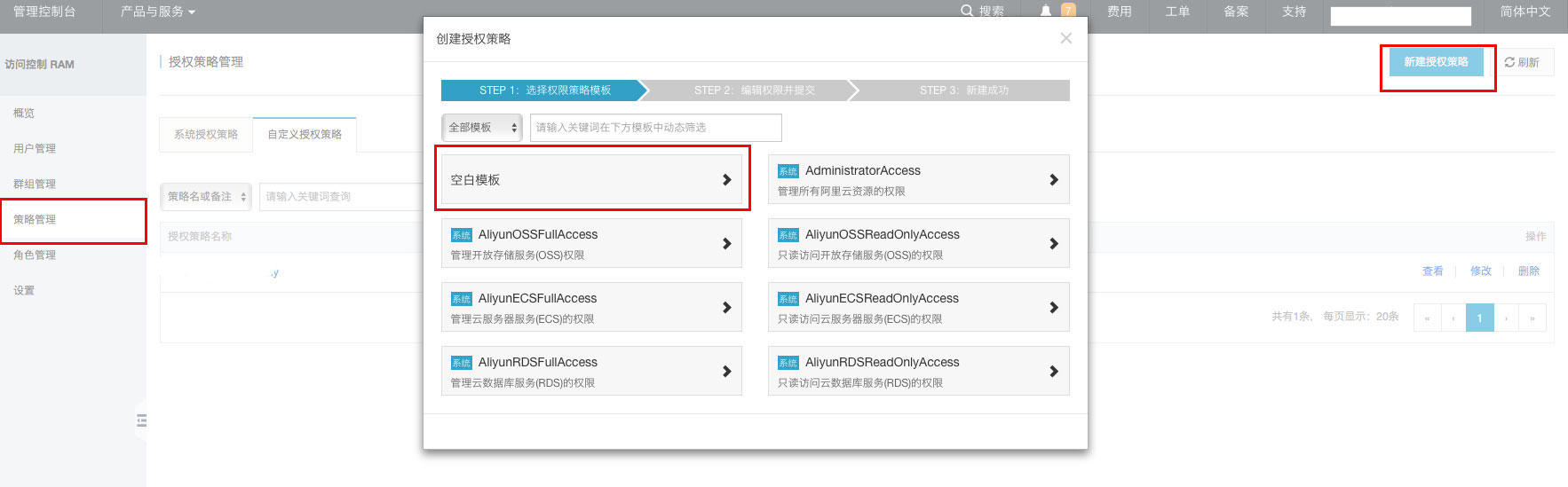Viewport: 1568px width, 487px height.
Task: Click chevron arrow on 空白模板 card
Action: coord(726,180)
